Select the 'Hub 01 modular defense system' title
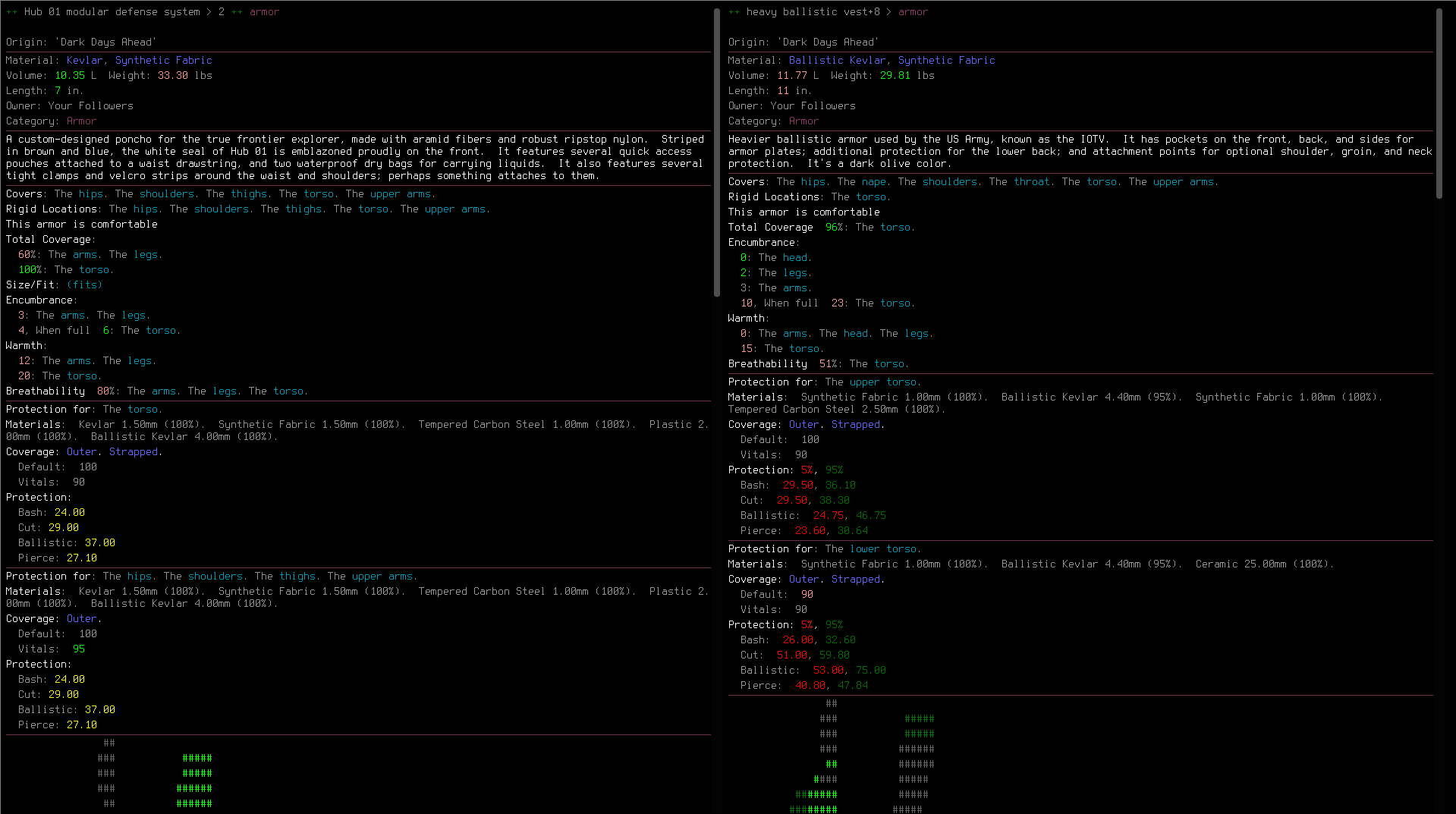1456x814 pixels. pos(112,12)
